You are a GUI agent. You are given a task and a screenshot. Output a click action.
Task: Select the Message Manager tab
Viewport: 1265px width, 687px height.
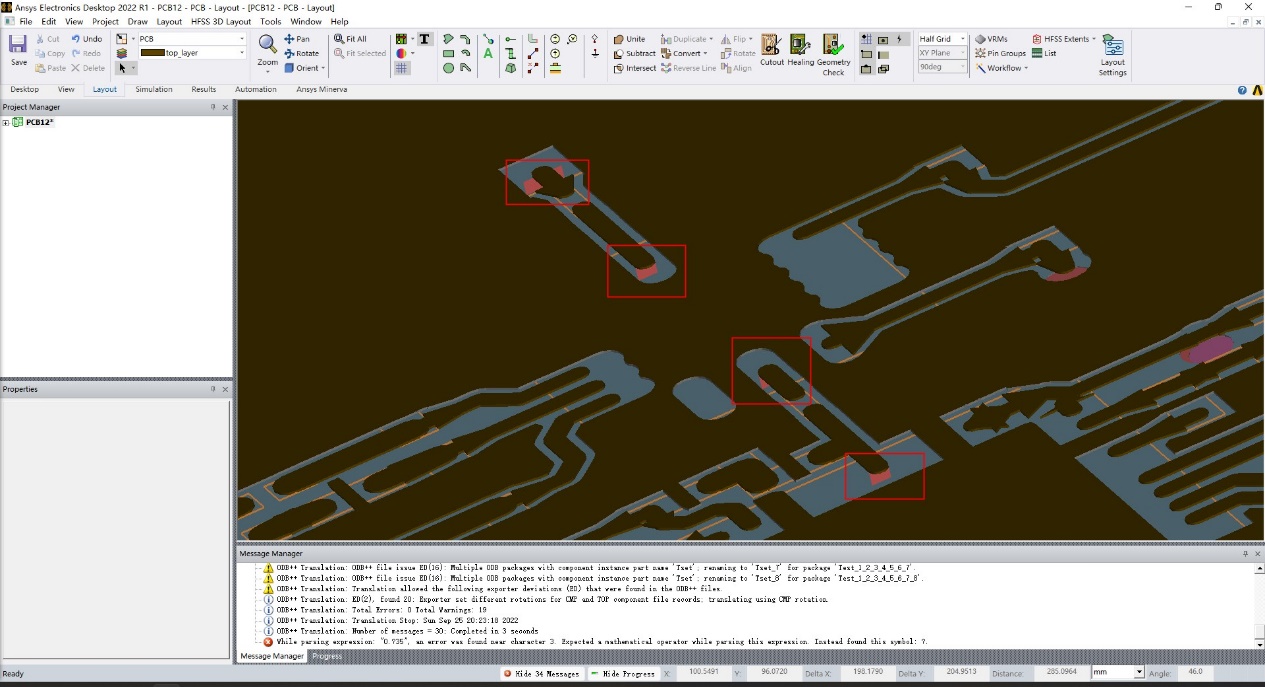(x=272, y=656)
